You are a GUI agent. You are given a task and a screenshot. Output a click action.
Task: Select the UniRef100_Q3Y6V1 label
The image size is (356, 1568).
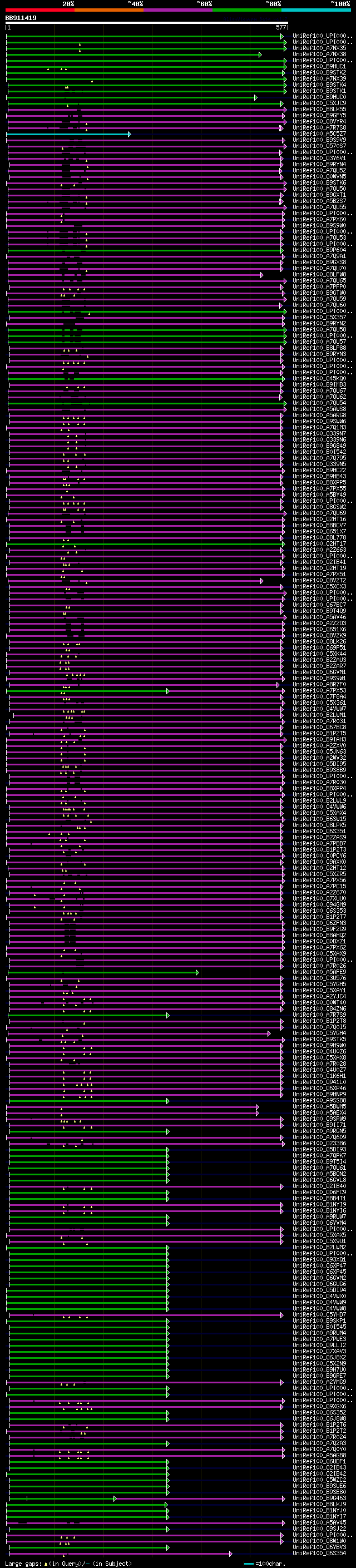coord(319,159)
